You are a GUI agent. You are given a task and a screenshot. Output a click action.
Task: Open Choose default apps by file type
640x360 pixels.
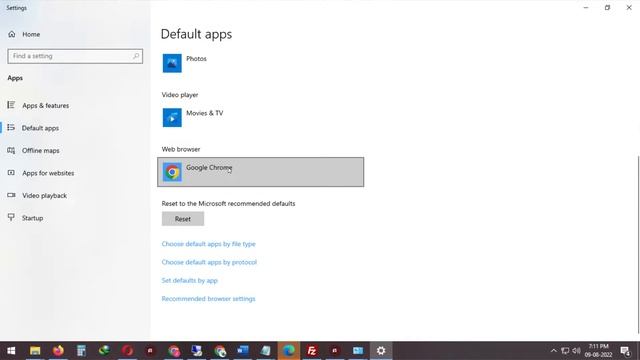209,244
